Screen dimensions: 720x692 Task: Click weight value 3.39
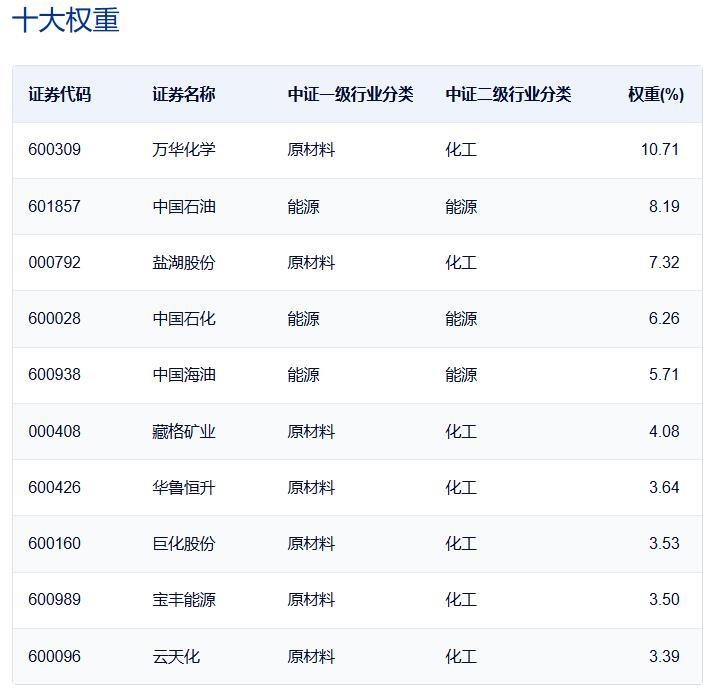664,656
